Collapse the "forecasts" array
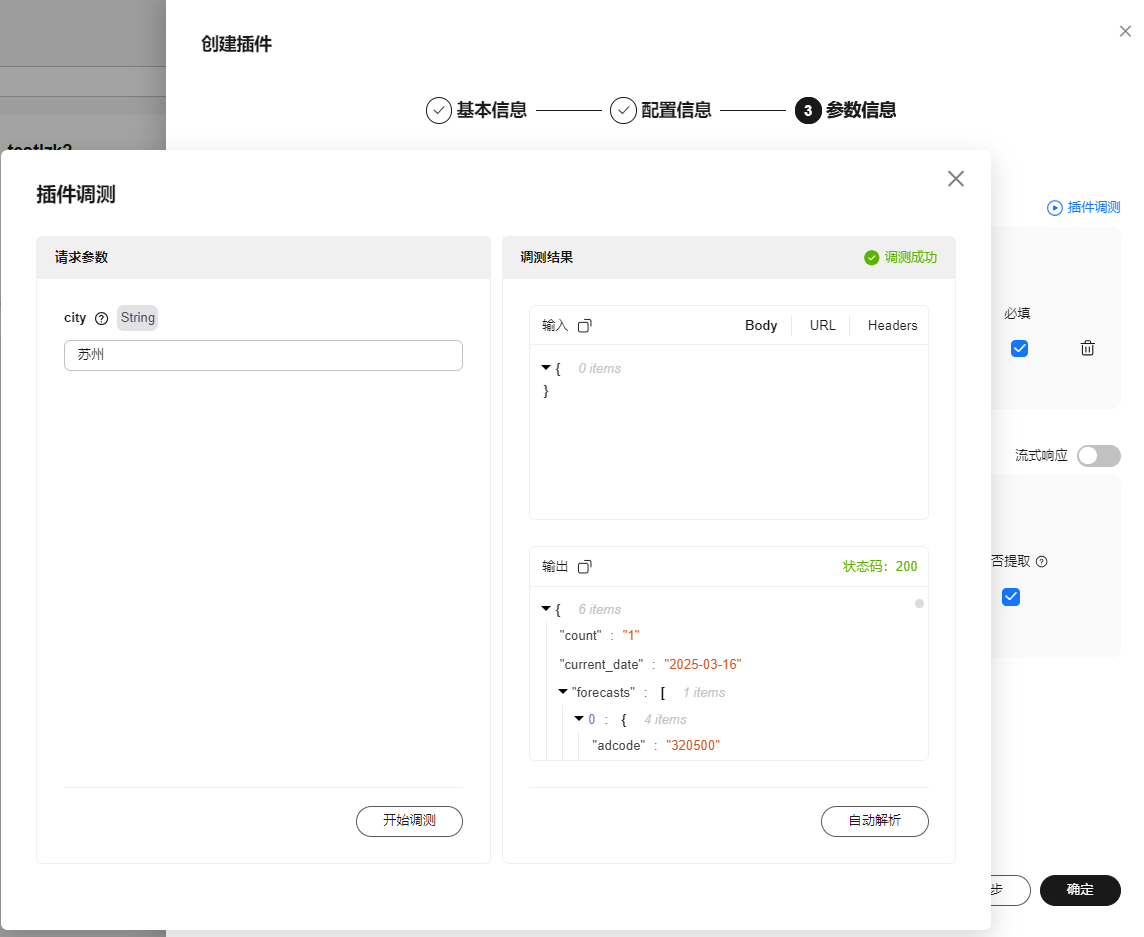 [563, 692]
